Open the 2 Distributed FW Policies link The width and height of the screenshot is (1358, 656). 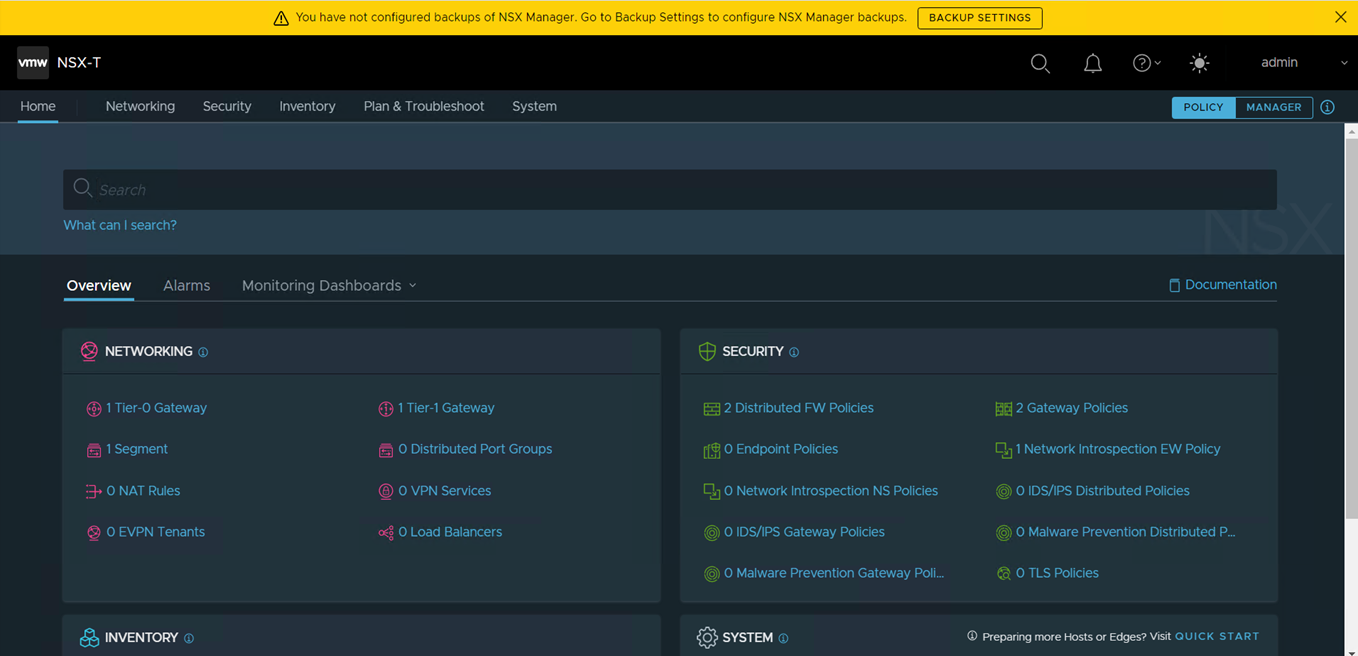[x=798, y=408]
